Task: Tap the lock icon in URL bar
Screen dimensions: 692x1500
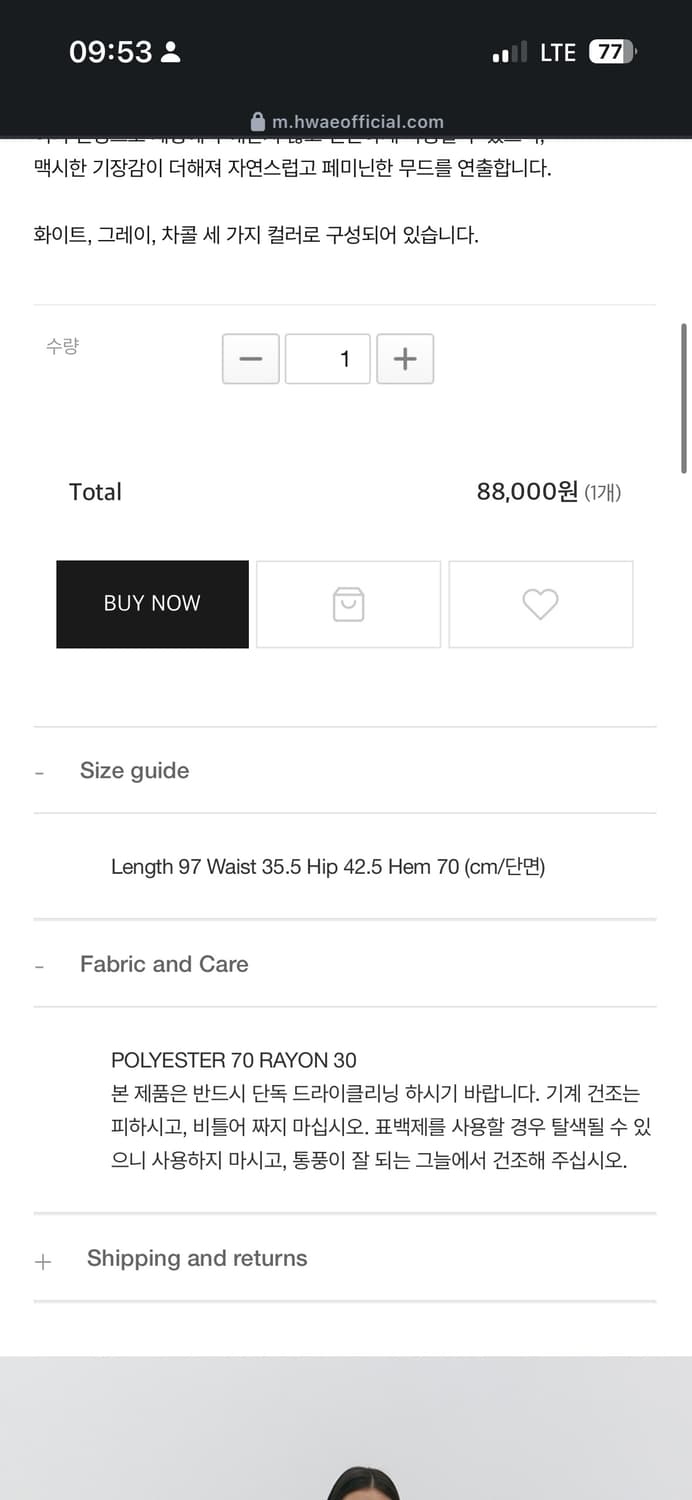Action: coord(258,122)
